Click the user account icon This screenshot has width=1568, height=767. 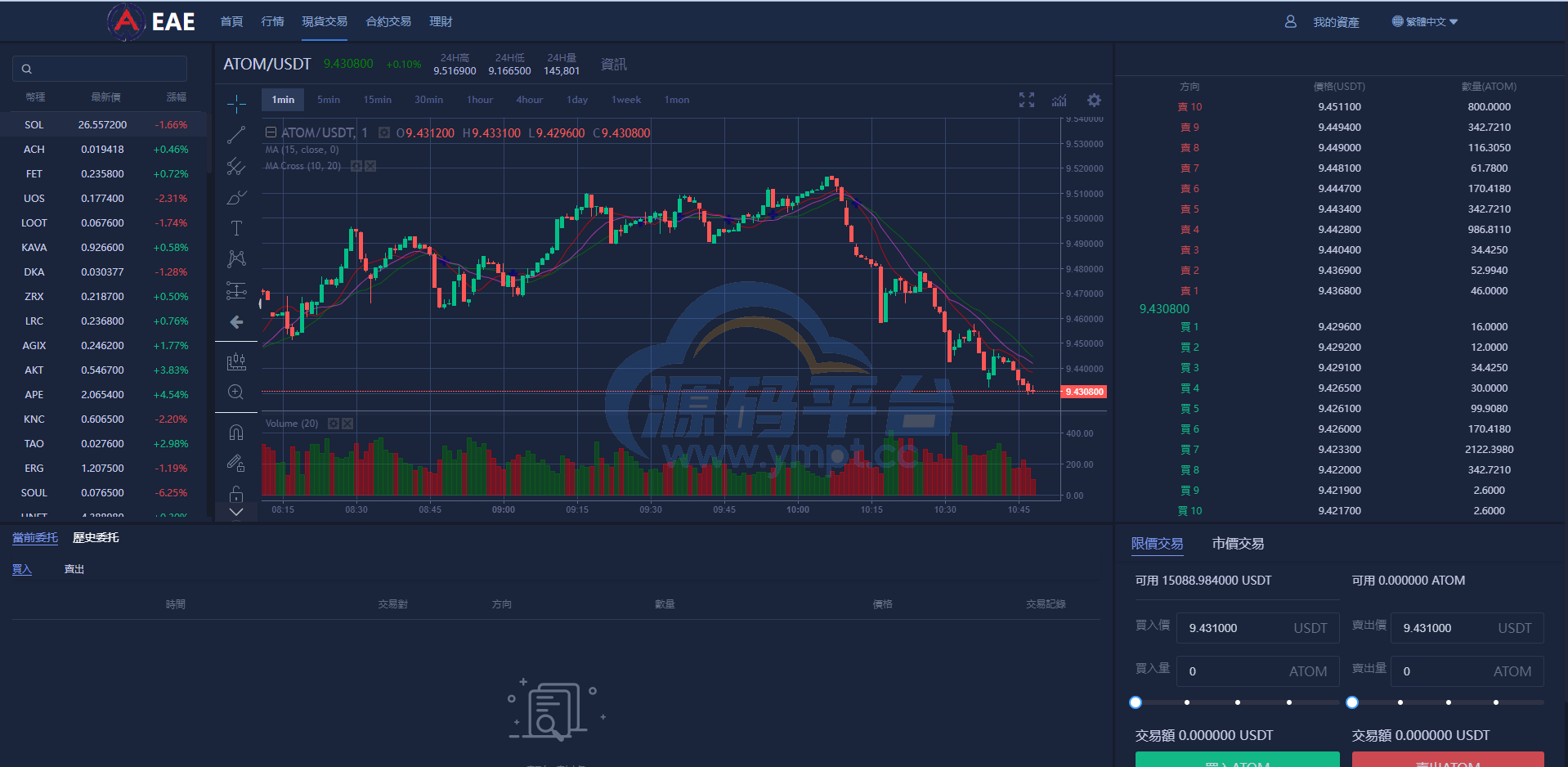click(1290, 21)
